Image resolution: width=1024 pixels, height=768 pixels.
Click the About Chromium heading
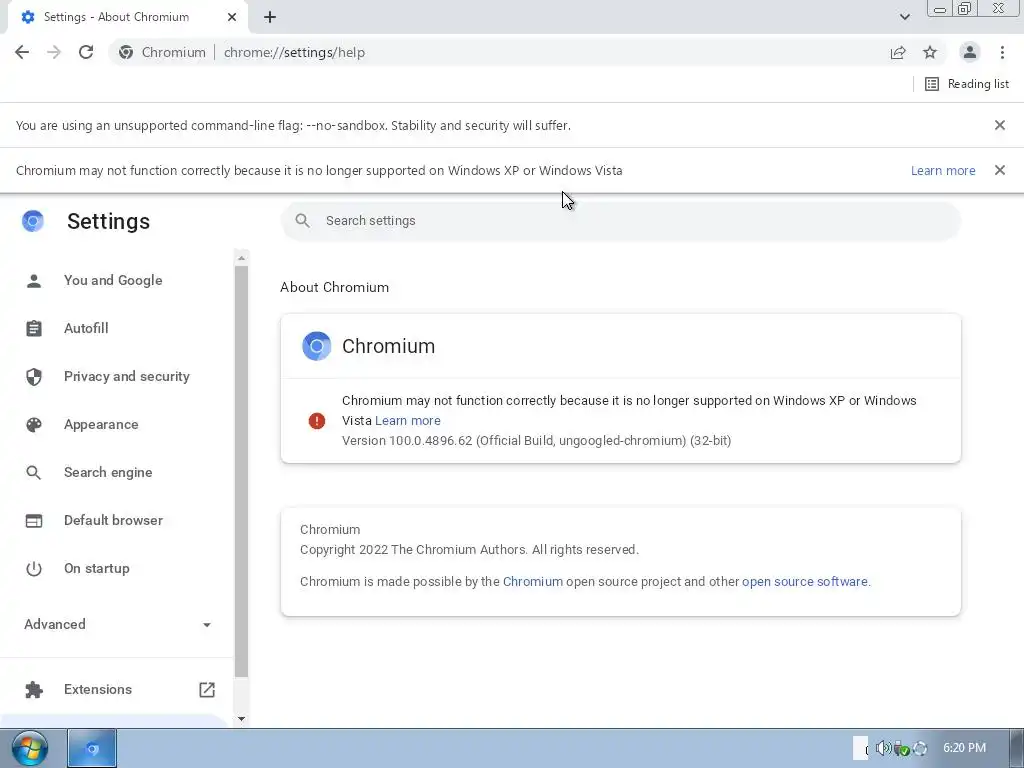coord(334,287)
